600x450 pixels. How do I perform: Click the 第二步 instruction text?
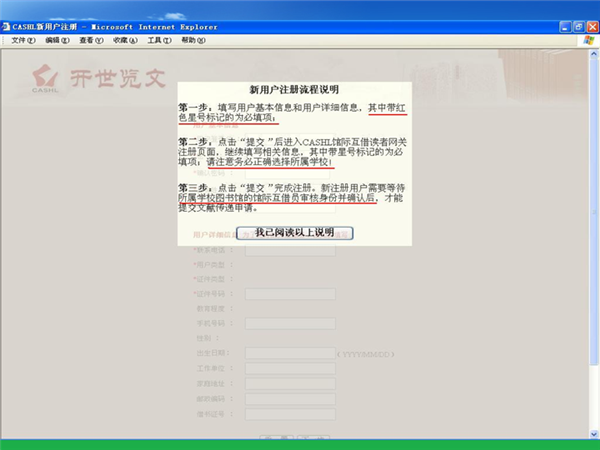coord(293,152)
